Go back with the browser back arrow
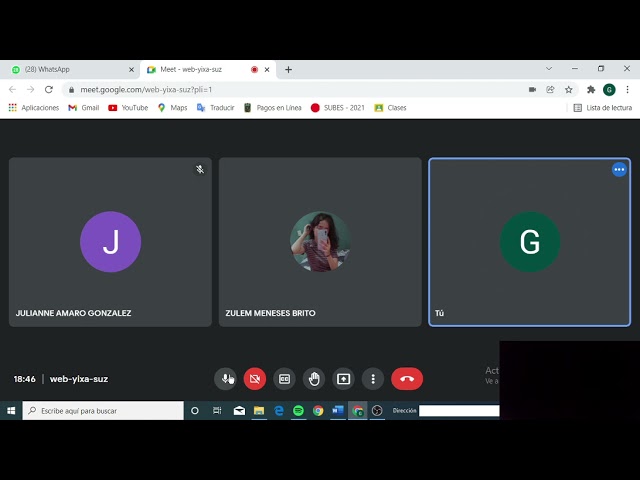Screen dimensions: 640x480 click(x=13, y=89)
